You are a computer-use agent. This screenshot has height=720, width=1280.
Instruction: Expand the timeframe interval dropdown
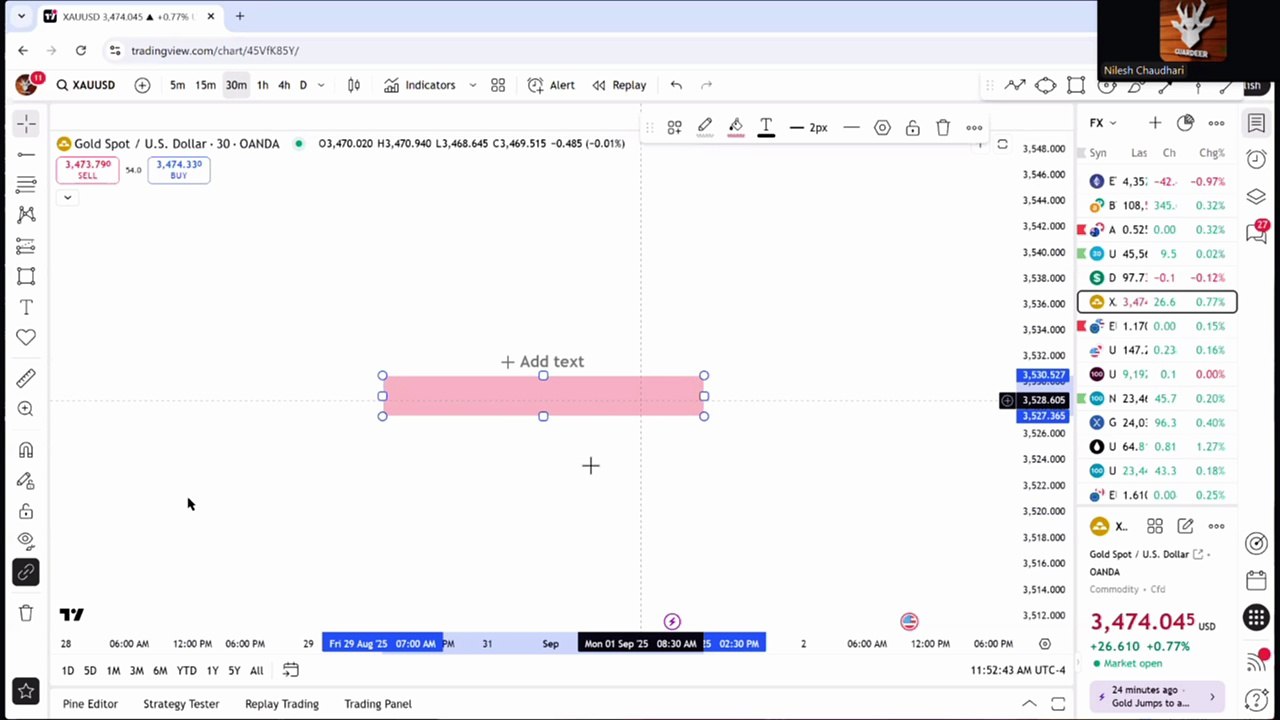(x=321, y=85)
